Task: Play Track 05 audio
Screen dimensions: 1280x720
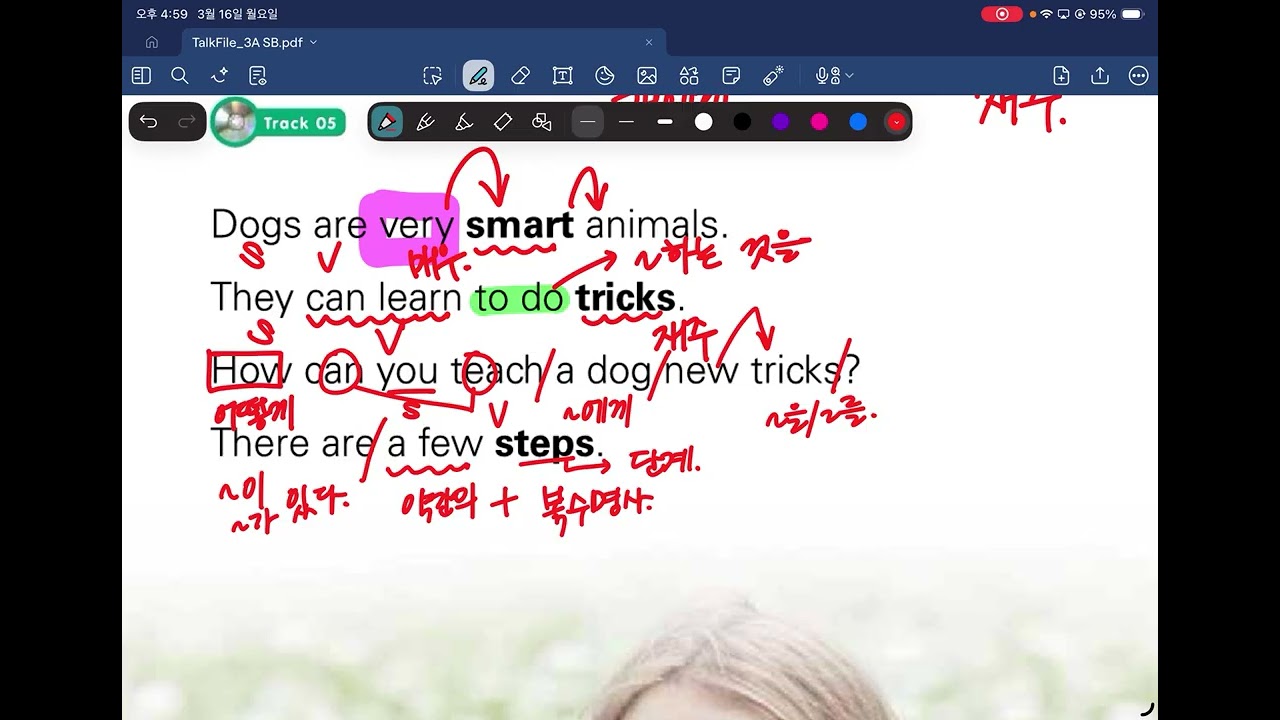Action: (x=278, y=123)
